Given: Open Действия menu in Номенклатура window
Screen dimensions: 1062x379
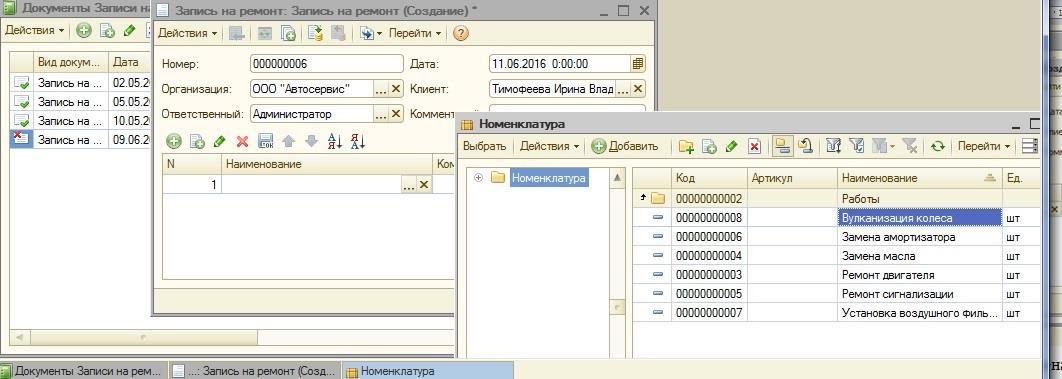Looking at the screenshot, I should (549, 146).
